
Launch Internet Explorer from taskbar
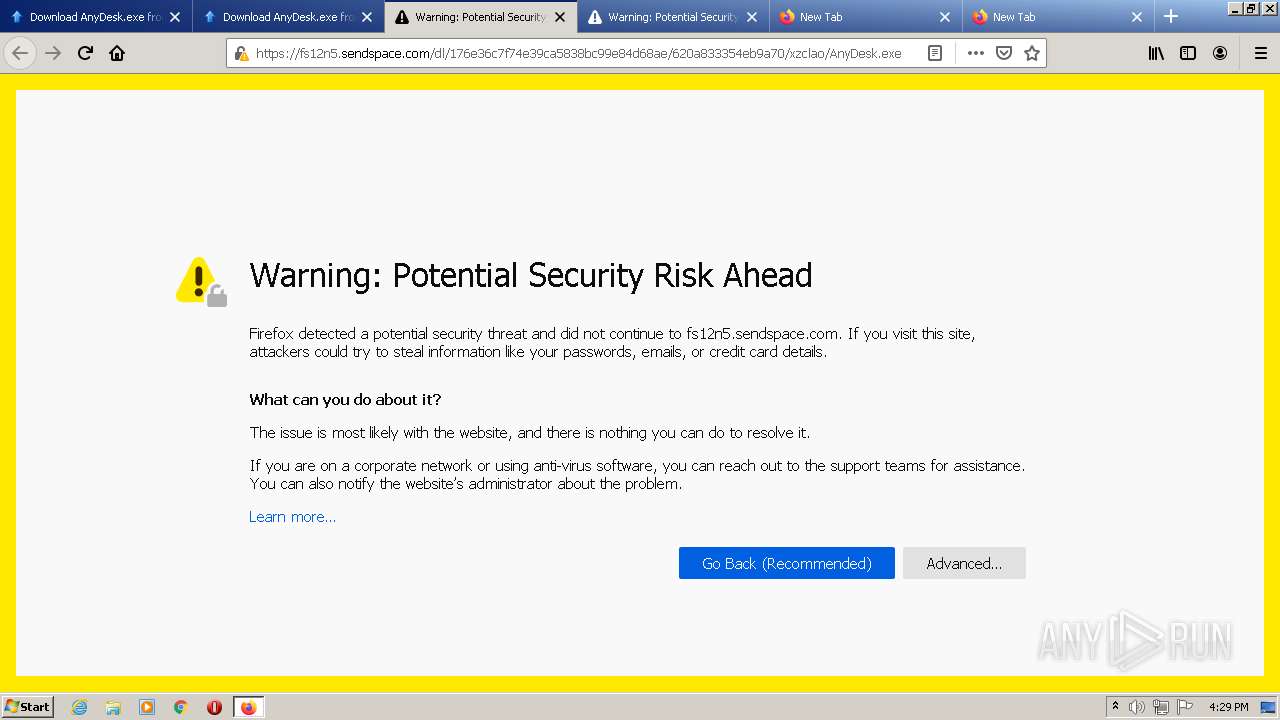click(79, 707)
